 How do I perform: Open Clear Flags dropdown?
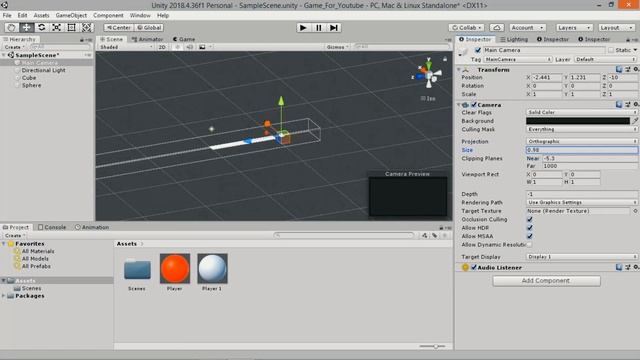tap(582, 112)
